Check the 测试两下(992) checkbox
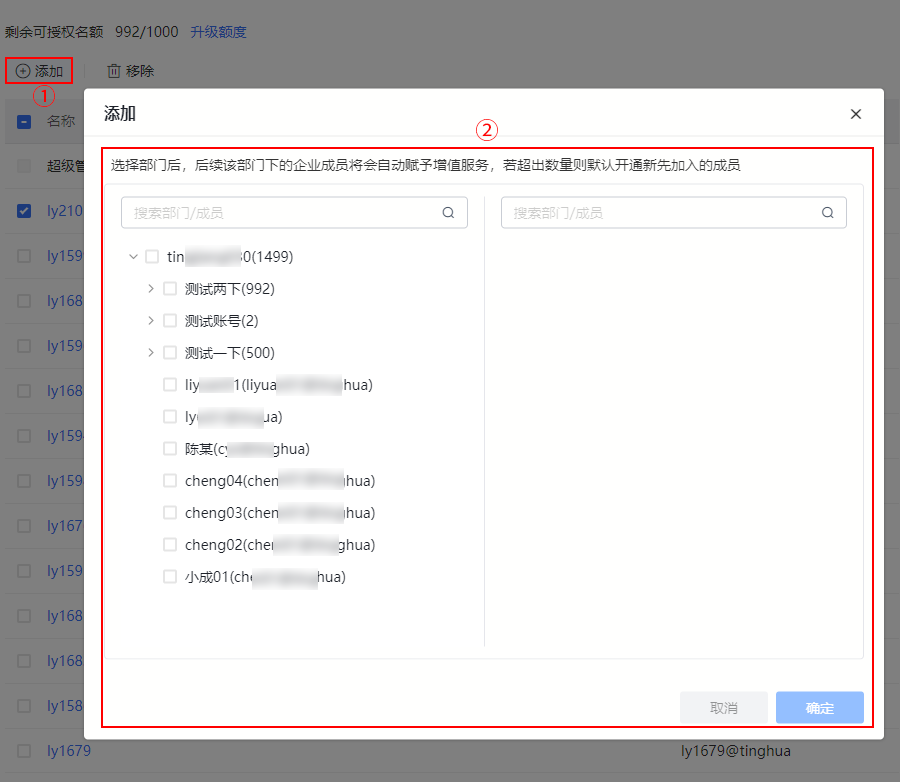The width and height of the screenshot is (900, 782). click(x=170, y=289)
